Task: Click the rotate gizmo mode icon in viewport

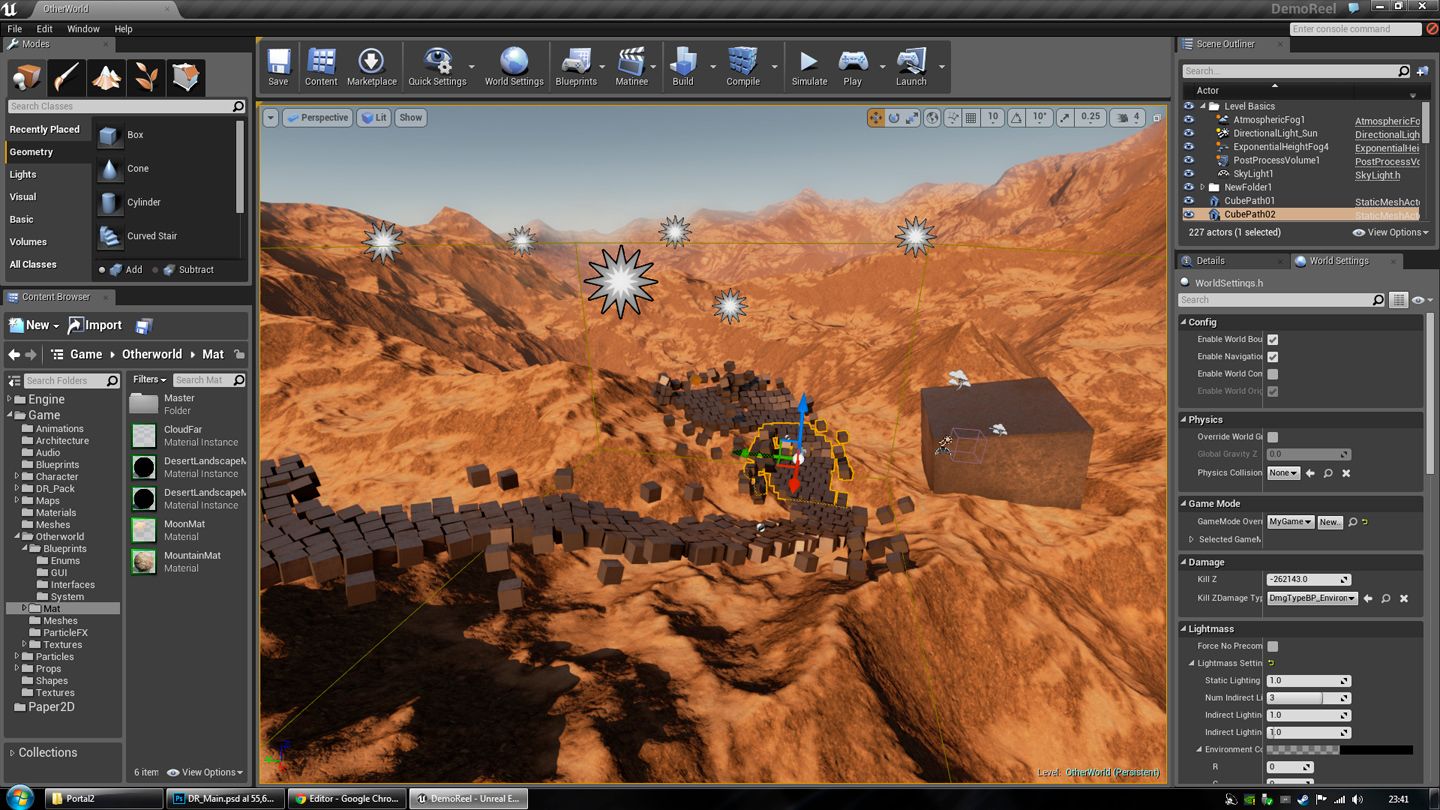Action: (x=894, y=118)
